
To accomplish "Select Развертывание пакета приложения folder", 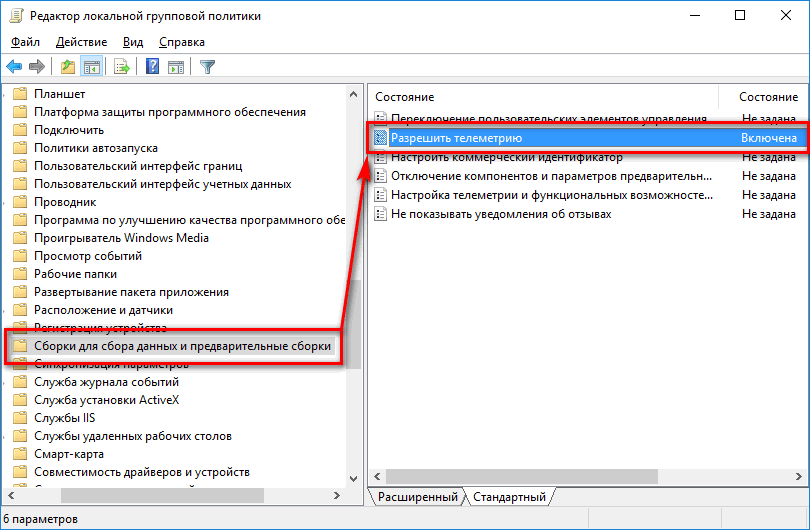I will point(131,292).
